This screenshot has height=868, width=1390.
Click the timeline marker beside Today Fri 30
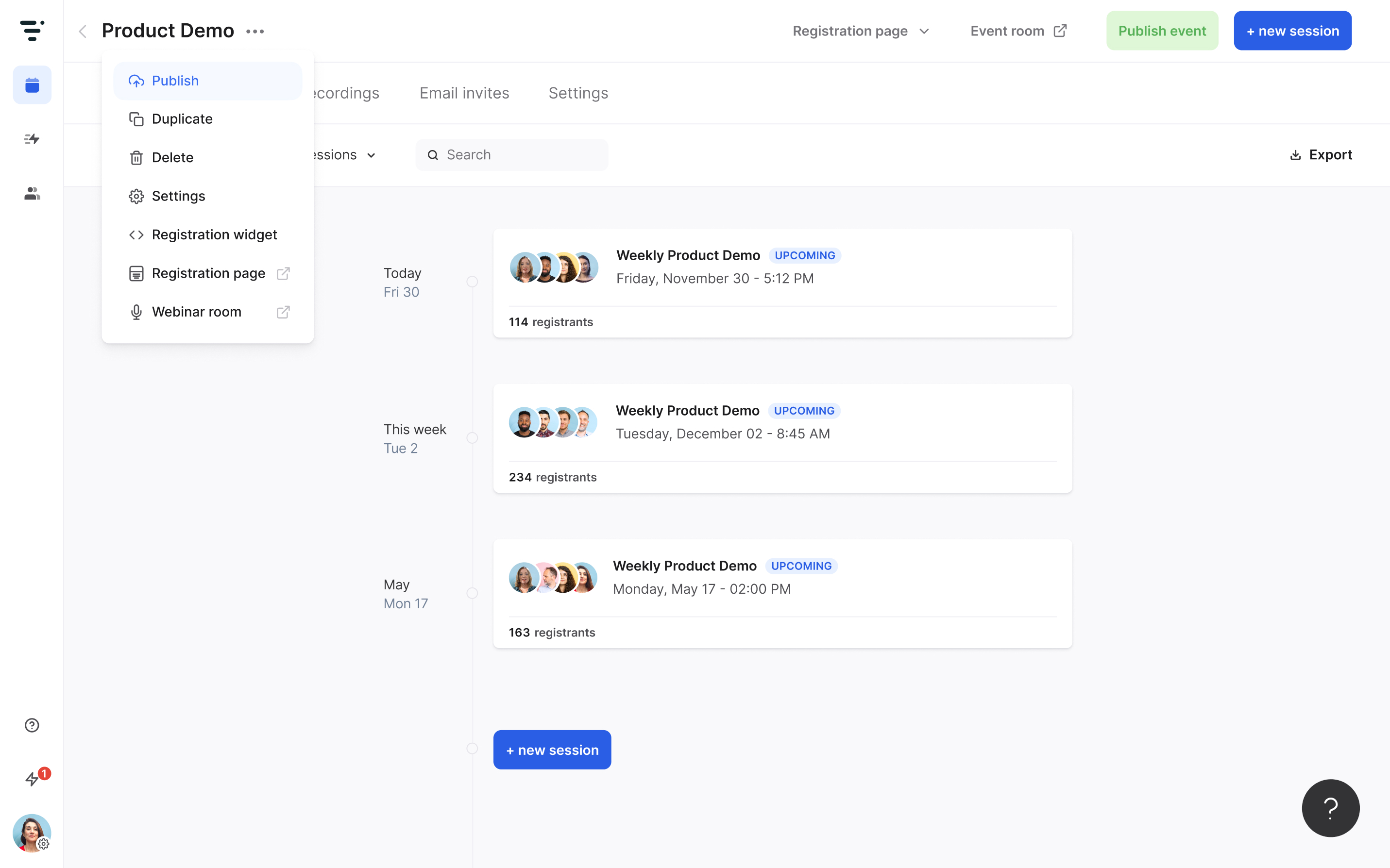click(x=472, y=282)
